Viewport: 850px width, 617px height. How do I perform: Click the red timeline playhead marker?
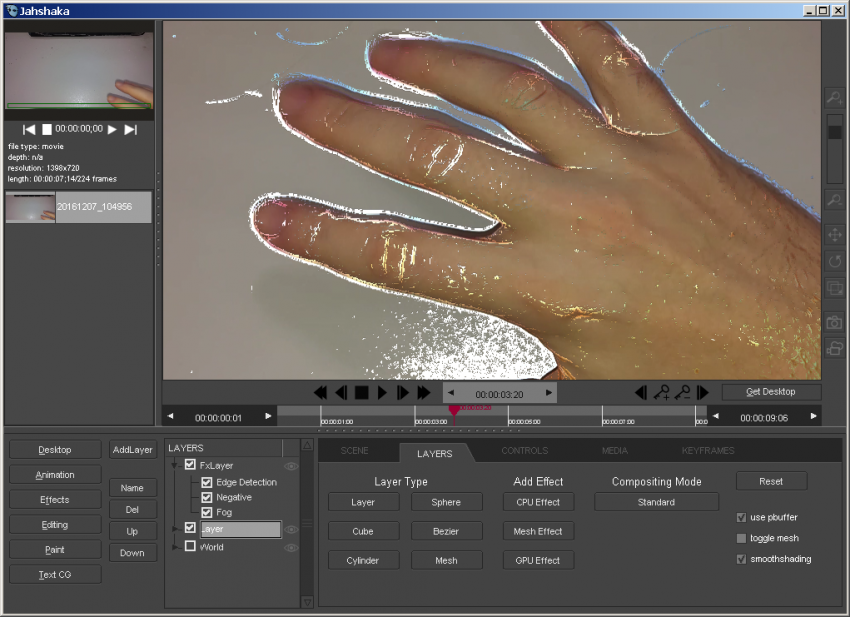(454, 411)
